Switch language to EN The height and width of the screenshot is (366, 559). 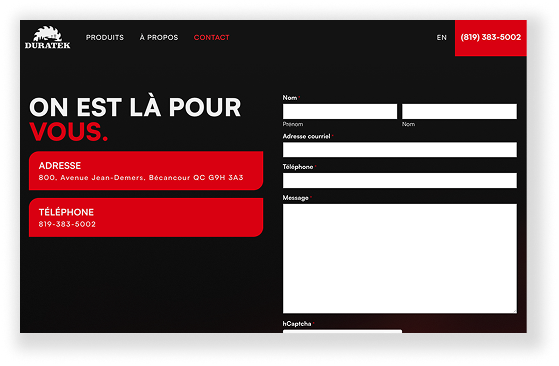coord(442,37)
